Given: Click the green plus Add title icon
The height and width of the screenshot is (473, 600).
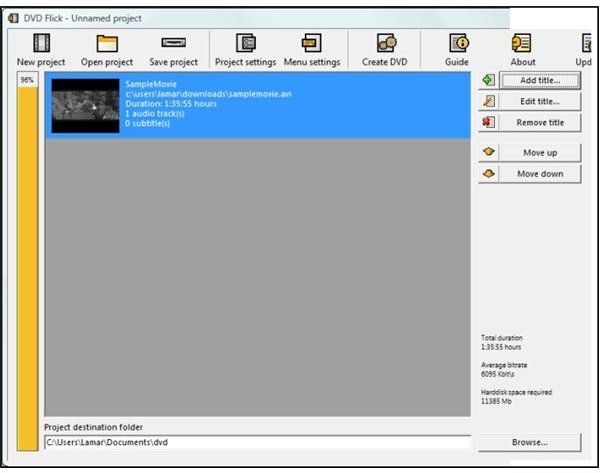Looking at the screenshot, I should point(488,80).
